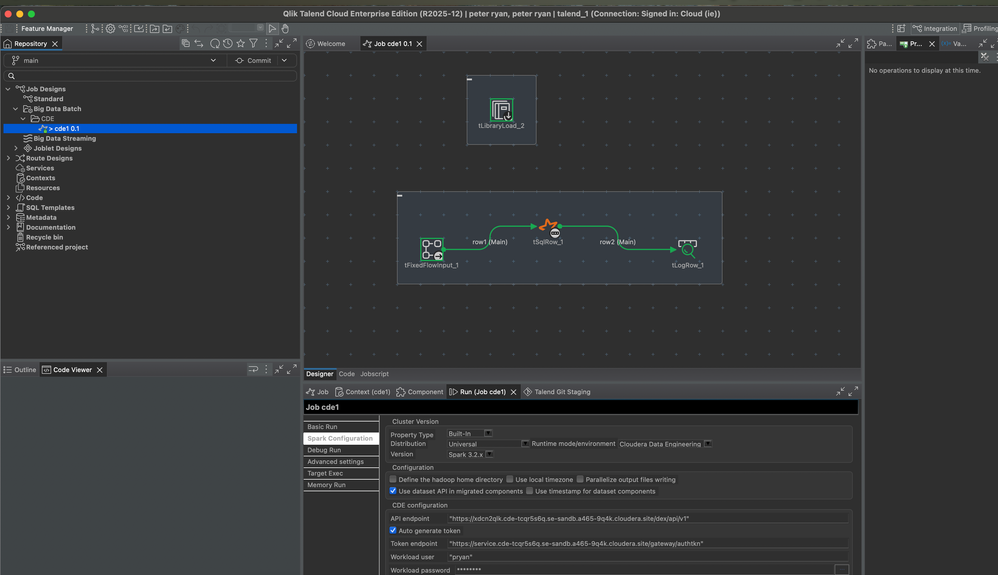Collapse the tLibraryLoad_2 subjob minus handle
Viewport: 998px width, 575px height.
point(470,80)
